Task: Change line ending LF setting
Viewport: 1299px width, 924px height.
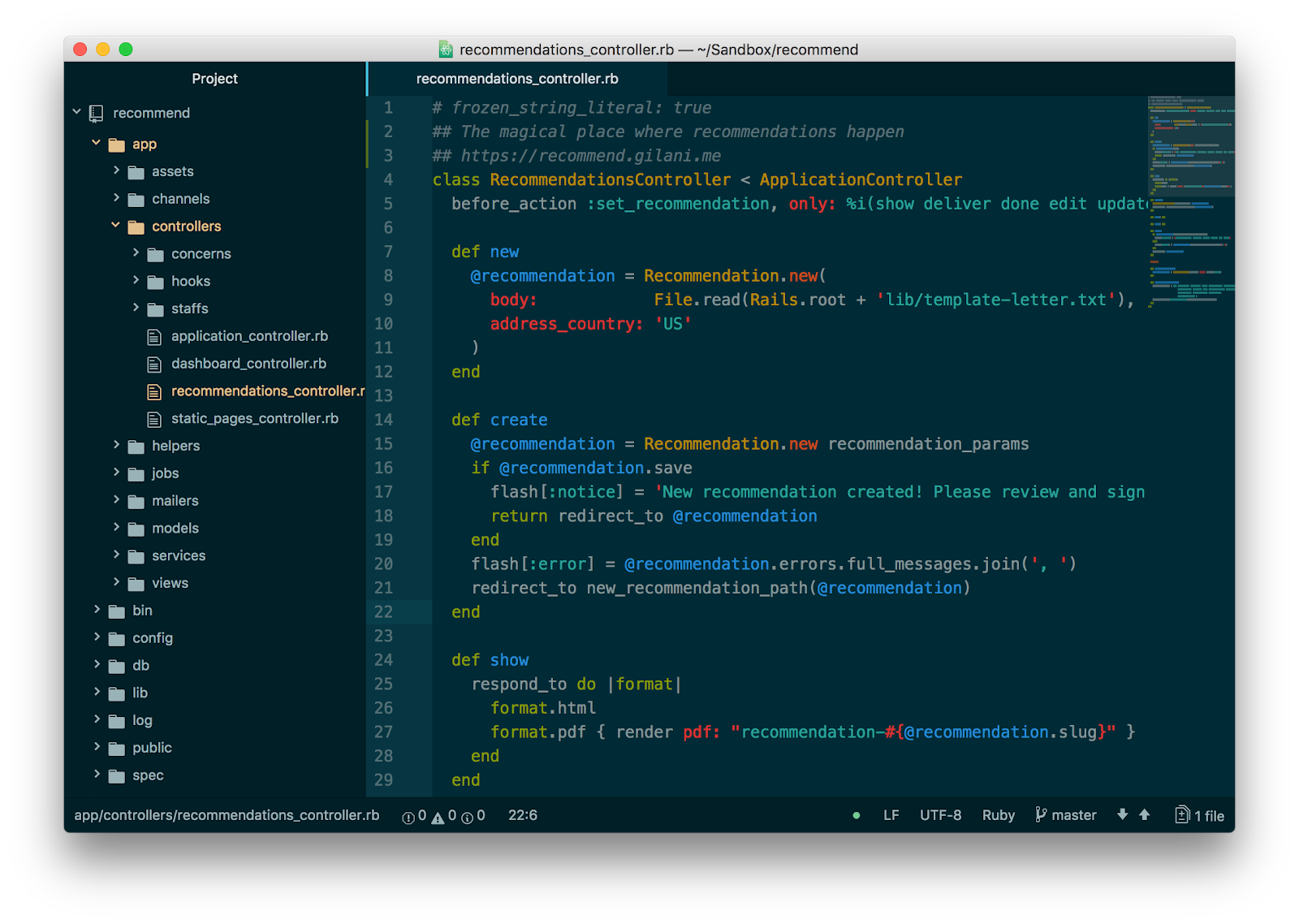Action: [x=891, y=815]
